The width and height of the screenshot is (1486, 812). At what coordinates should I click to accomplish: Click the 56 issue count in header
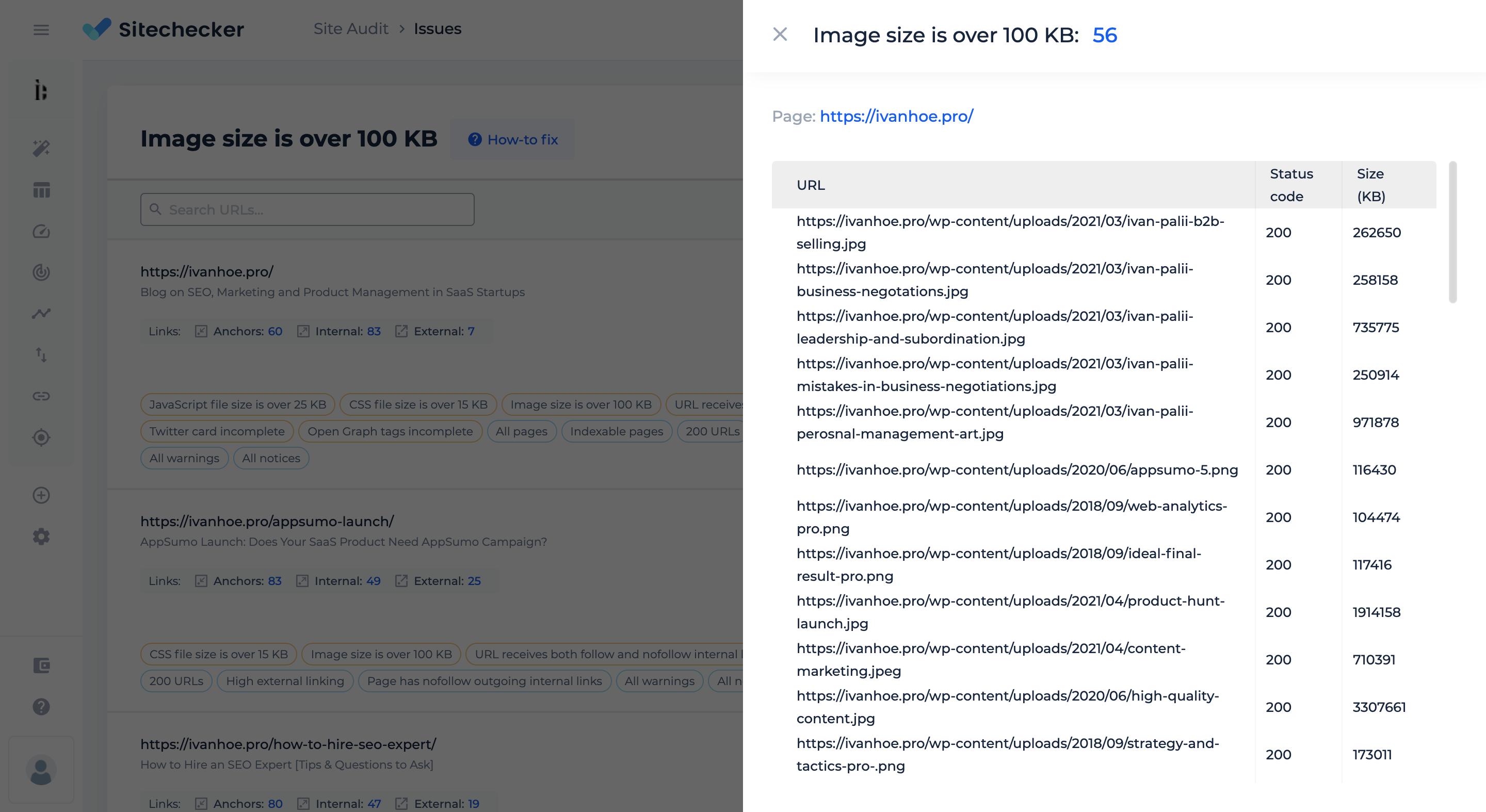[x=1105, y=35]
